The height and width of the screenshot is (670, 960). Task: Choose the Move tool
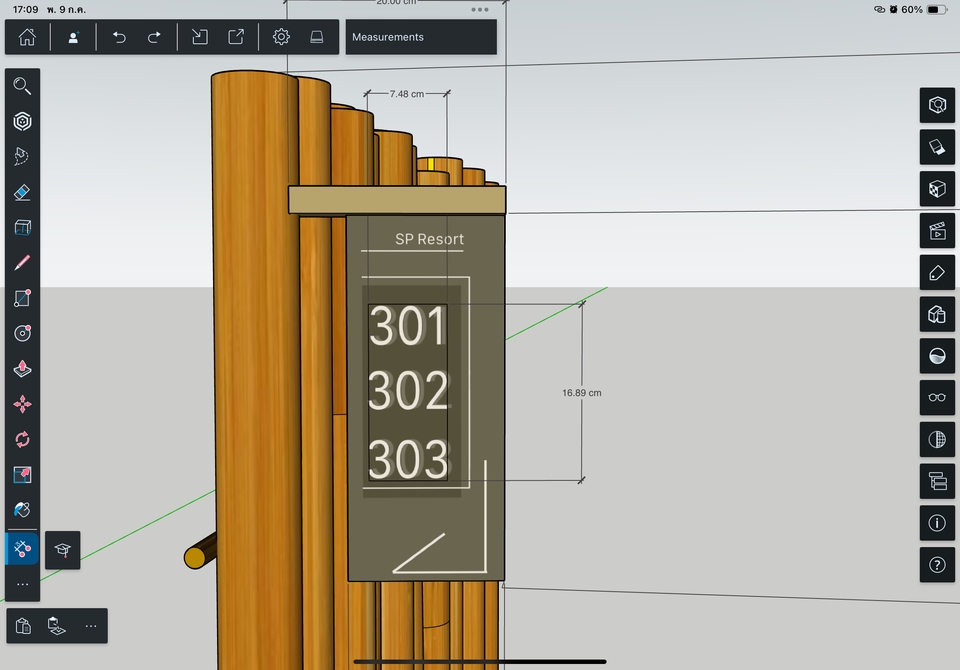(22, 404)
